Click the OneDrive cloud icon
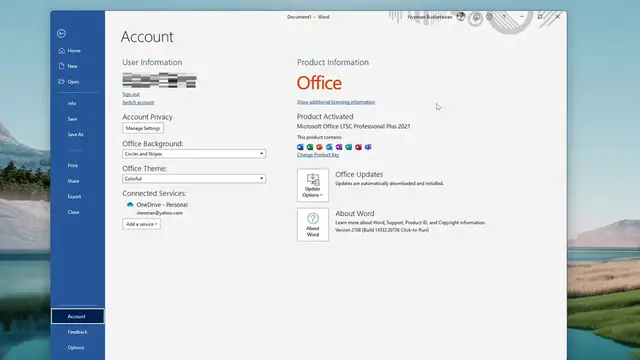Viewport: 640px width, 360px height. coord(130,204)
